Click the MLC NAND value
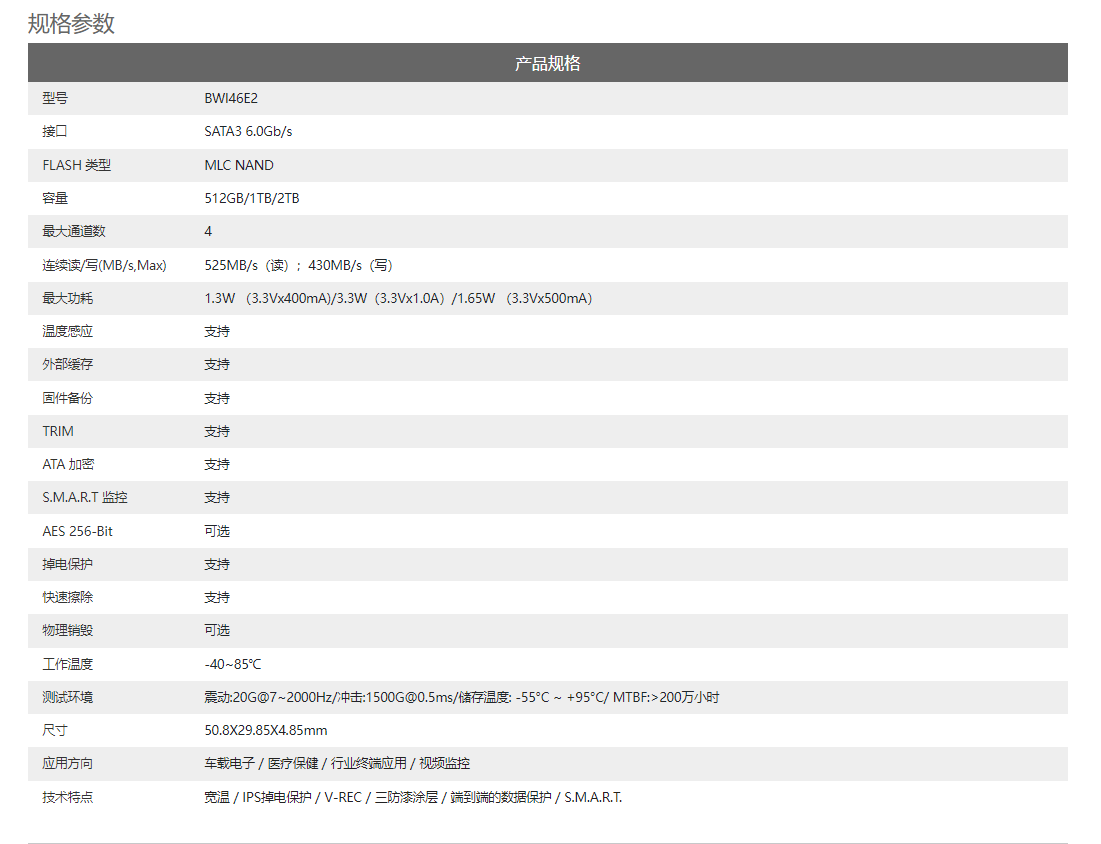The image size is (1101, 844). pos(239,165)
